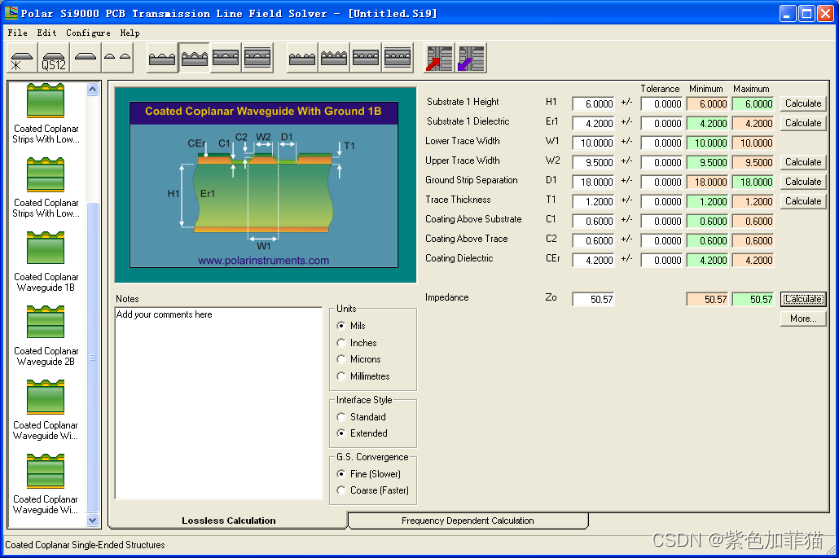The image size is (839, 559).
Task: Click the structure list scrollbar thumb
Action: tap(93, 357)
